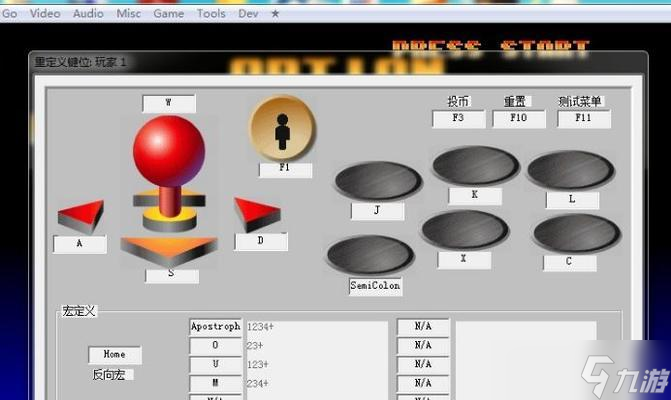
Task: Open the Video menu
Action: (x=45, y=14)
